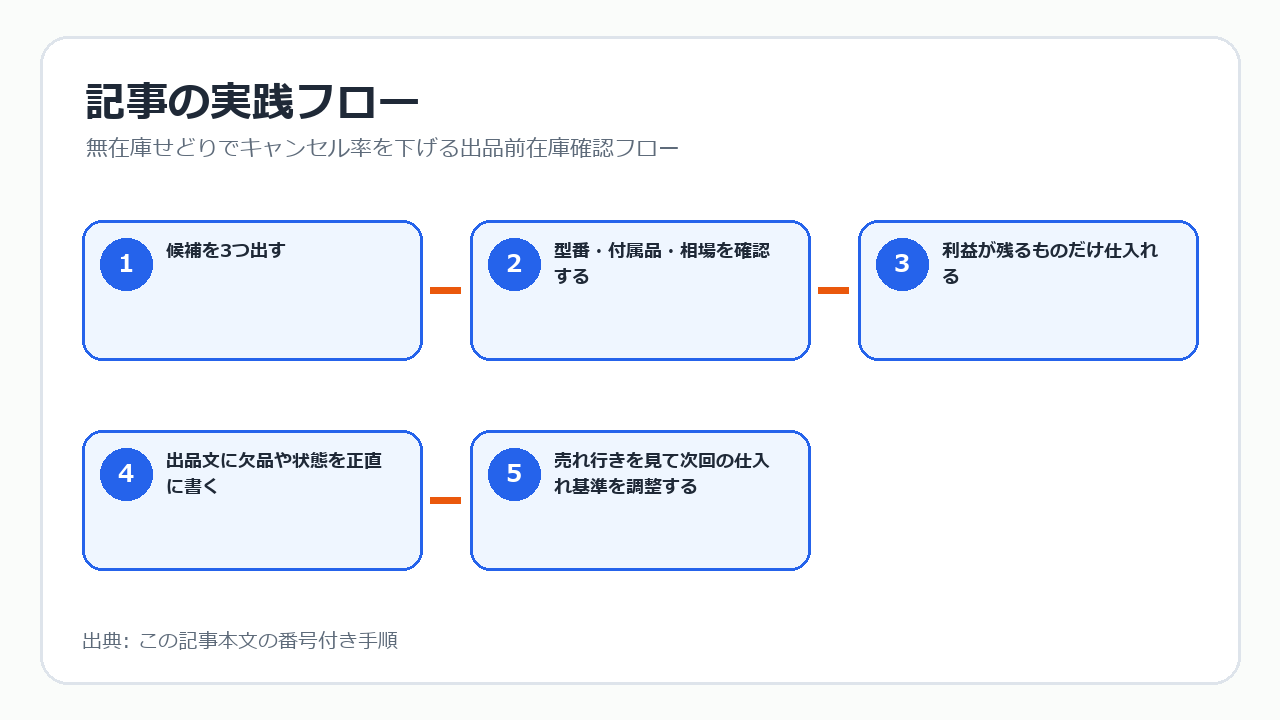Select the step text 売れ行きを見て次回の仕入れ基準を調整する

click(662, 473)
